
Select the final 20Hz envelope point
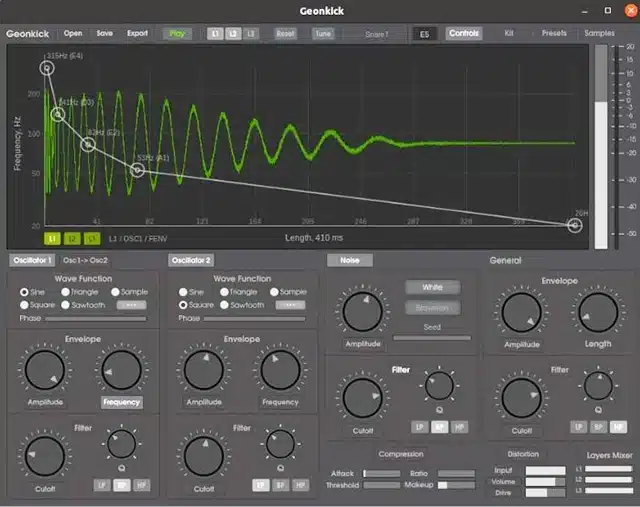coord(575,225)
